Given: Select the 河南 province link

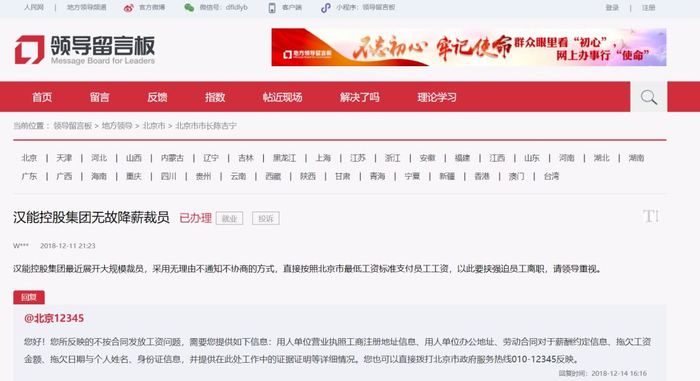Looking at the screenshot, I should (567, 158).
